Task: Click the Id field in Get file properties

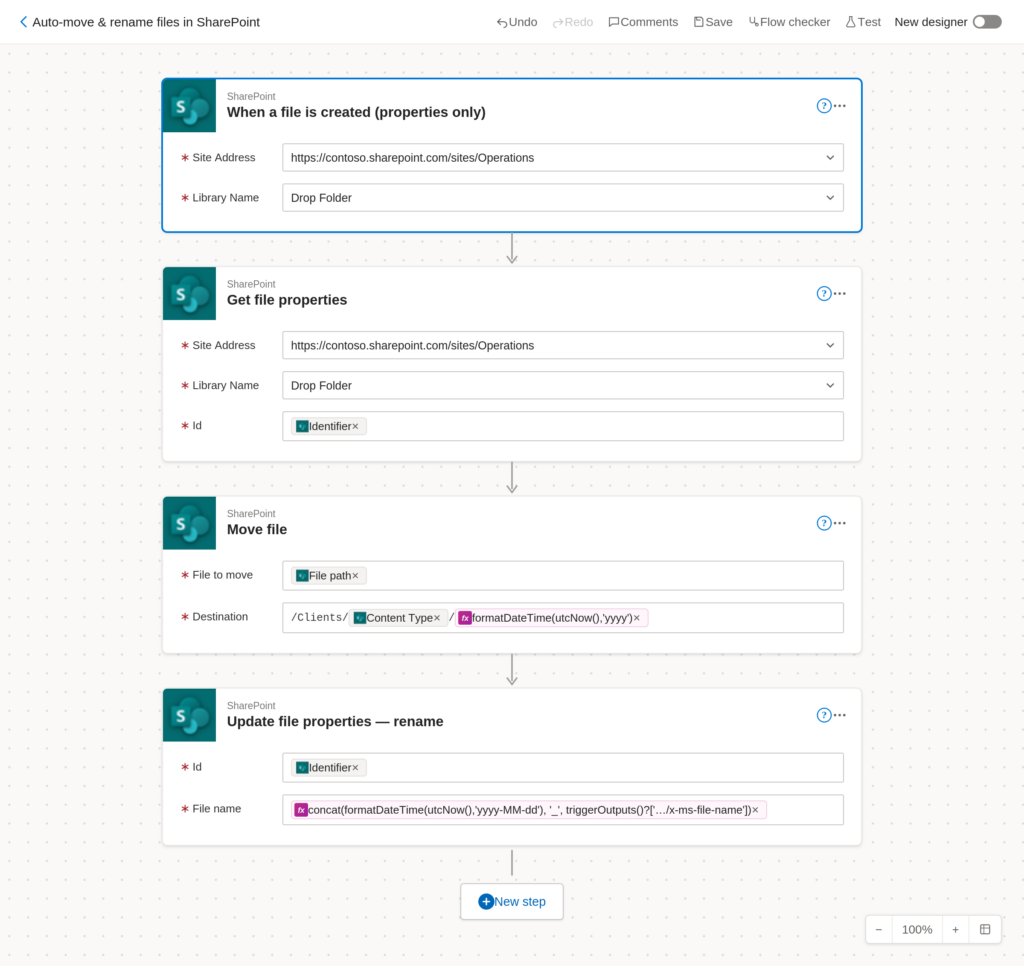Action: [563, 427]
